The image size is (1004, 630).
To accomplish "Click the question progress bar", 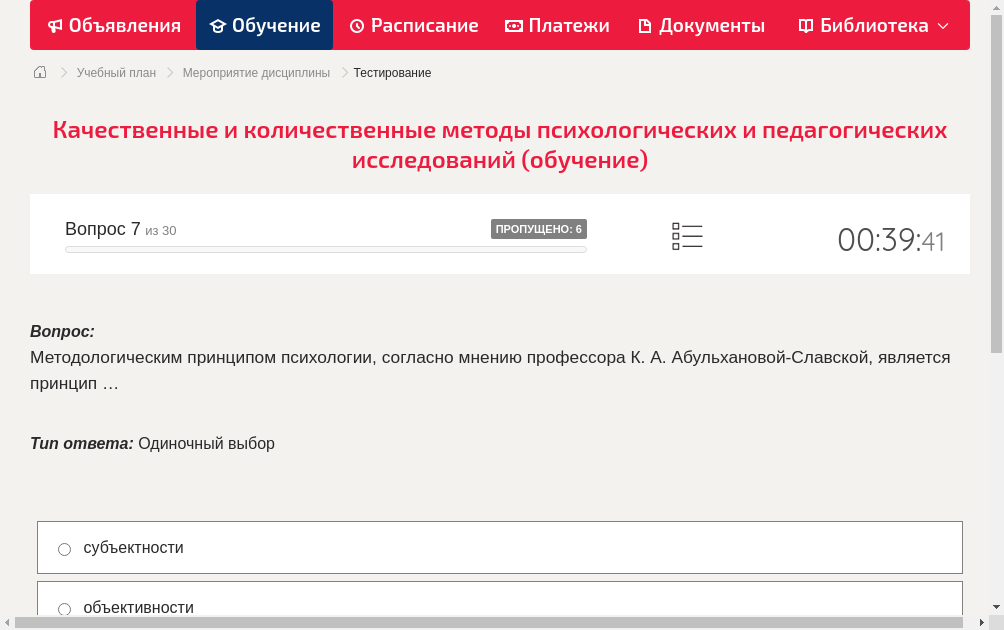I will (x=325, y=249).
